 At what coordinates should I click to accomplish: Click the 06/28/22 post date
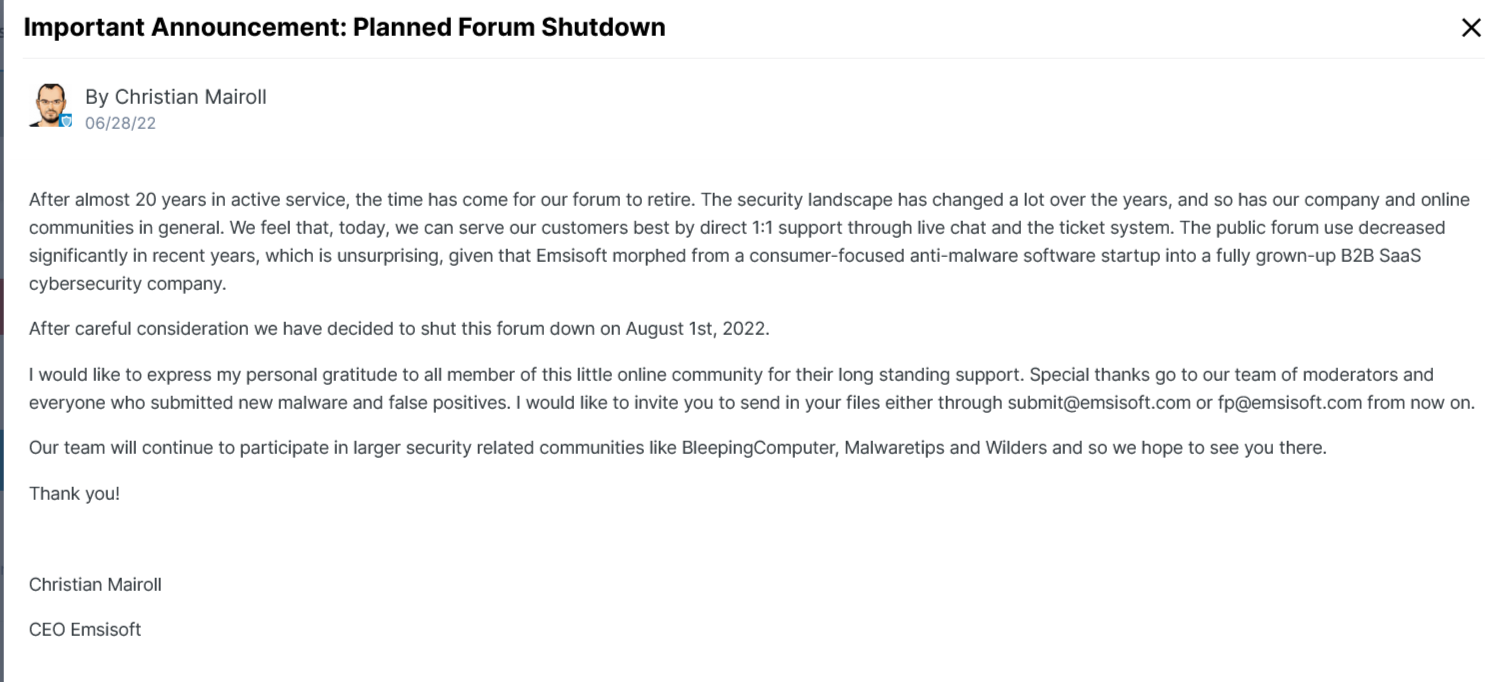point(120,123)
